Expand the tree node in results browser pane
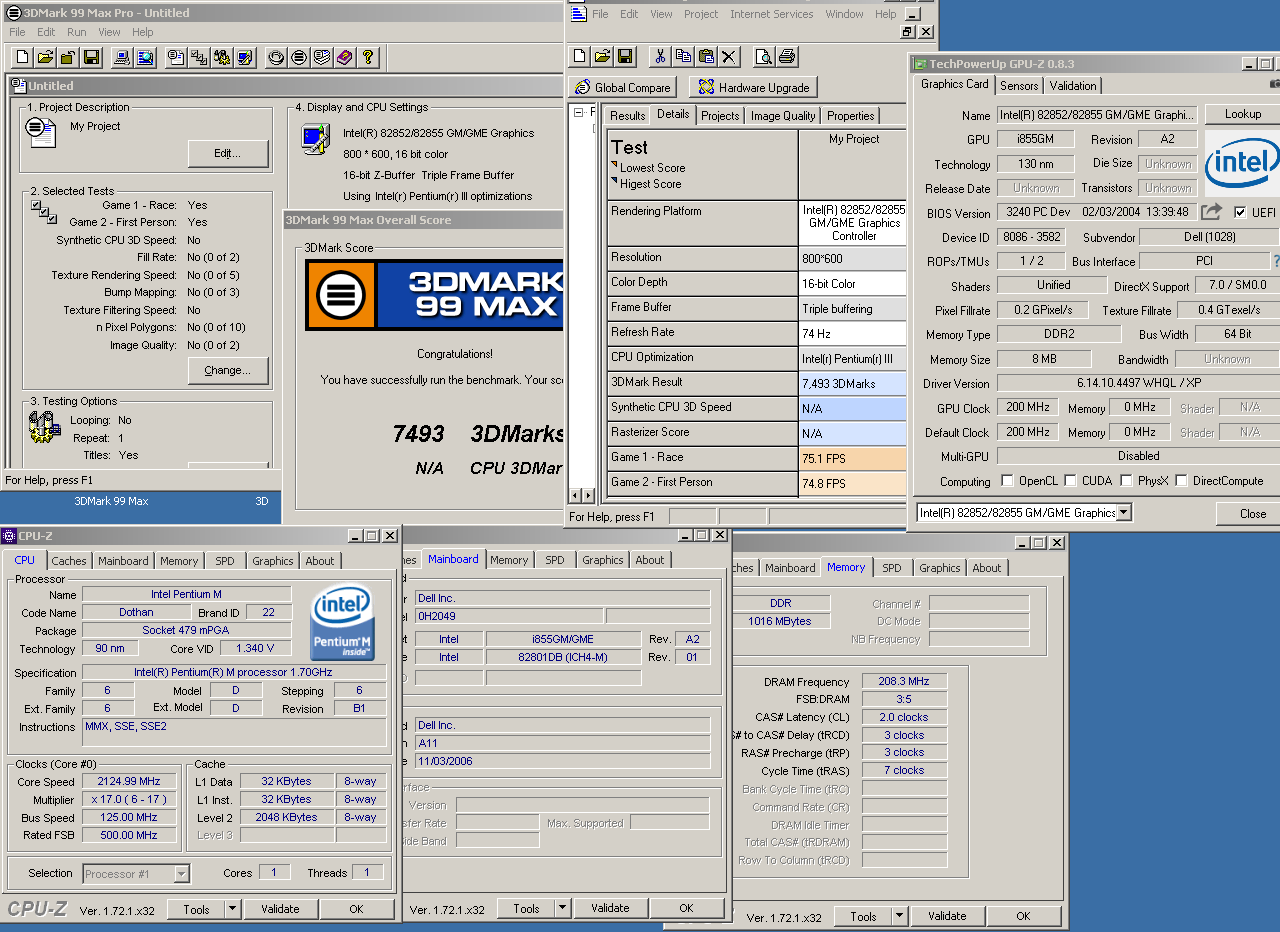This screenshot has width=1280, height=932. coord(579,113)
